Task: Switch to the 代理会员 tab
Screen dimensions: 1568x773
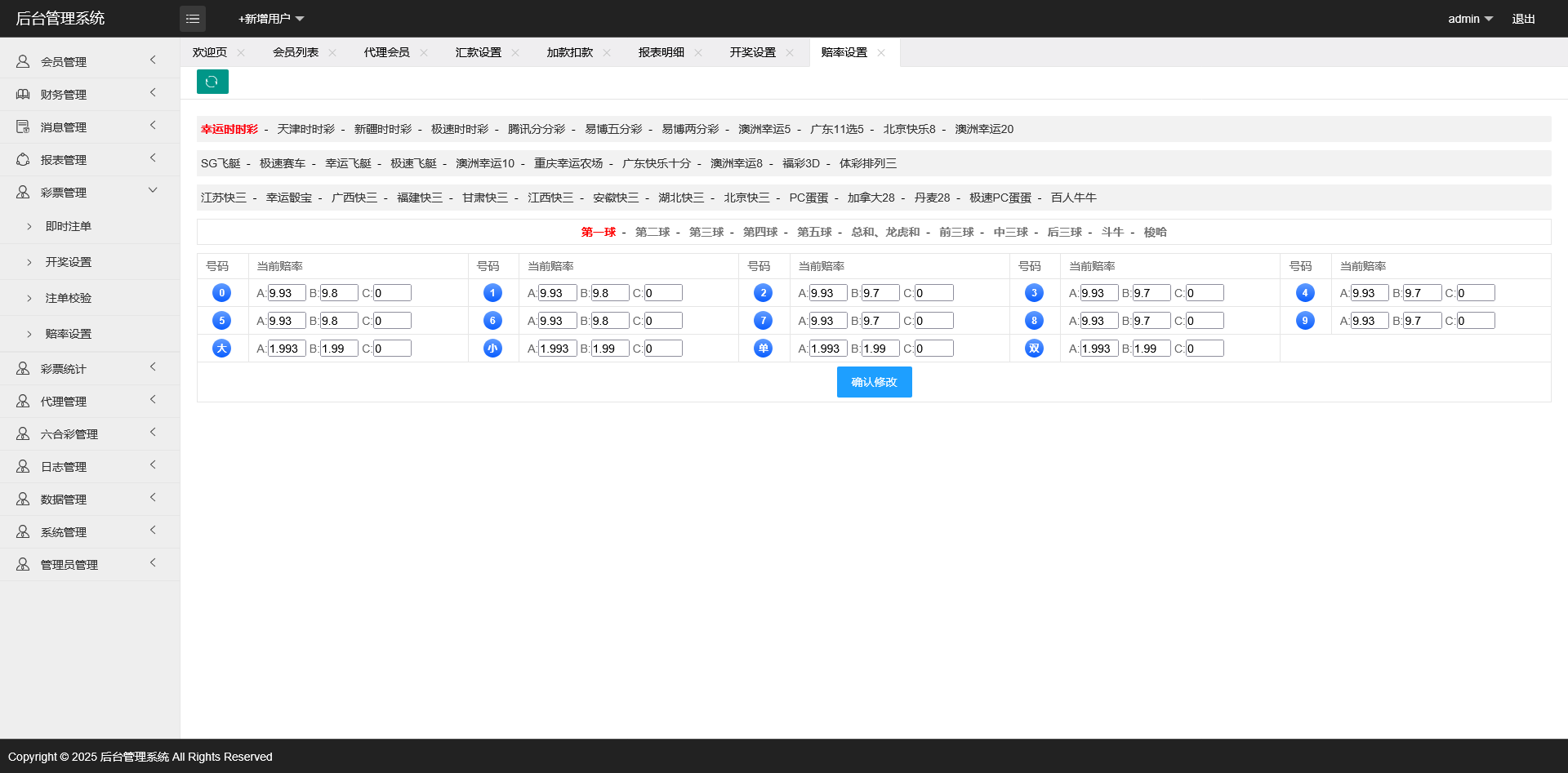Action: coord(387,52)
